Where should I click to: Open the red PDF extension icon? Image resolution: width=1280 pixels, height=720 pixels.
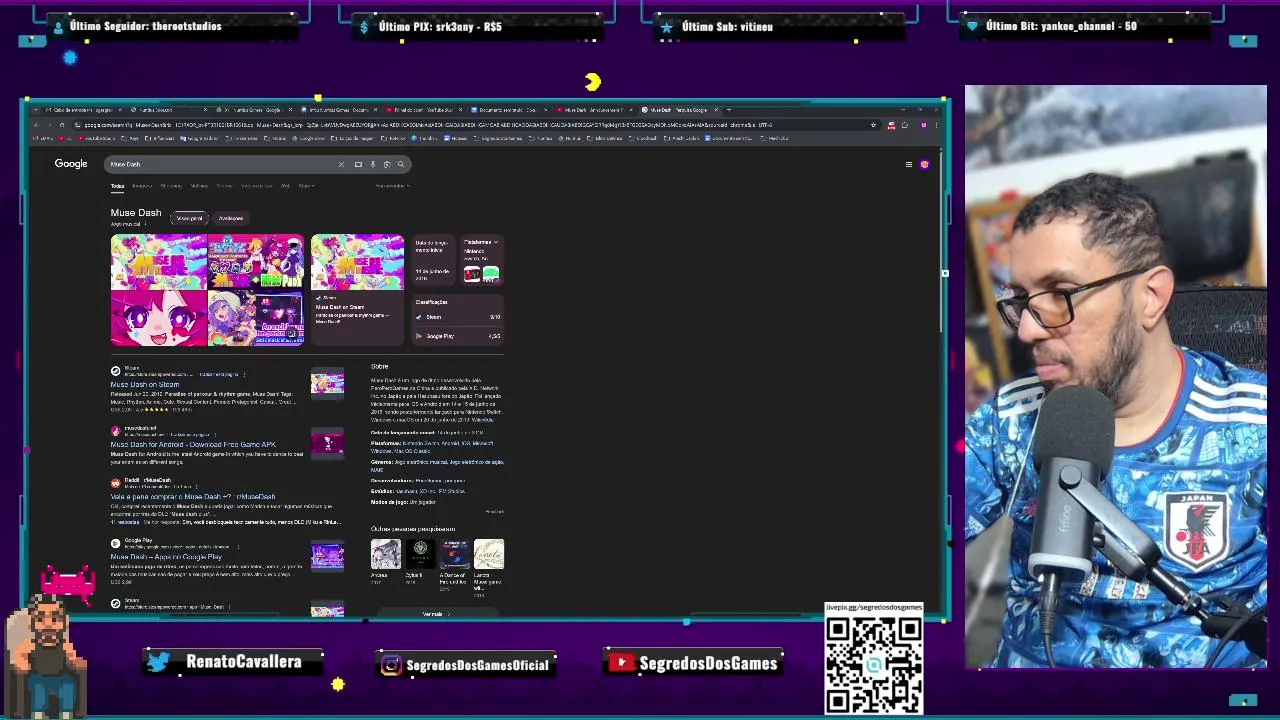[x=892, y=125]
